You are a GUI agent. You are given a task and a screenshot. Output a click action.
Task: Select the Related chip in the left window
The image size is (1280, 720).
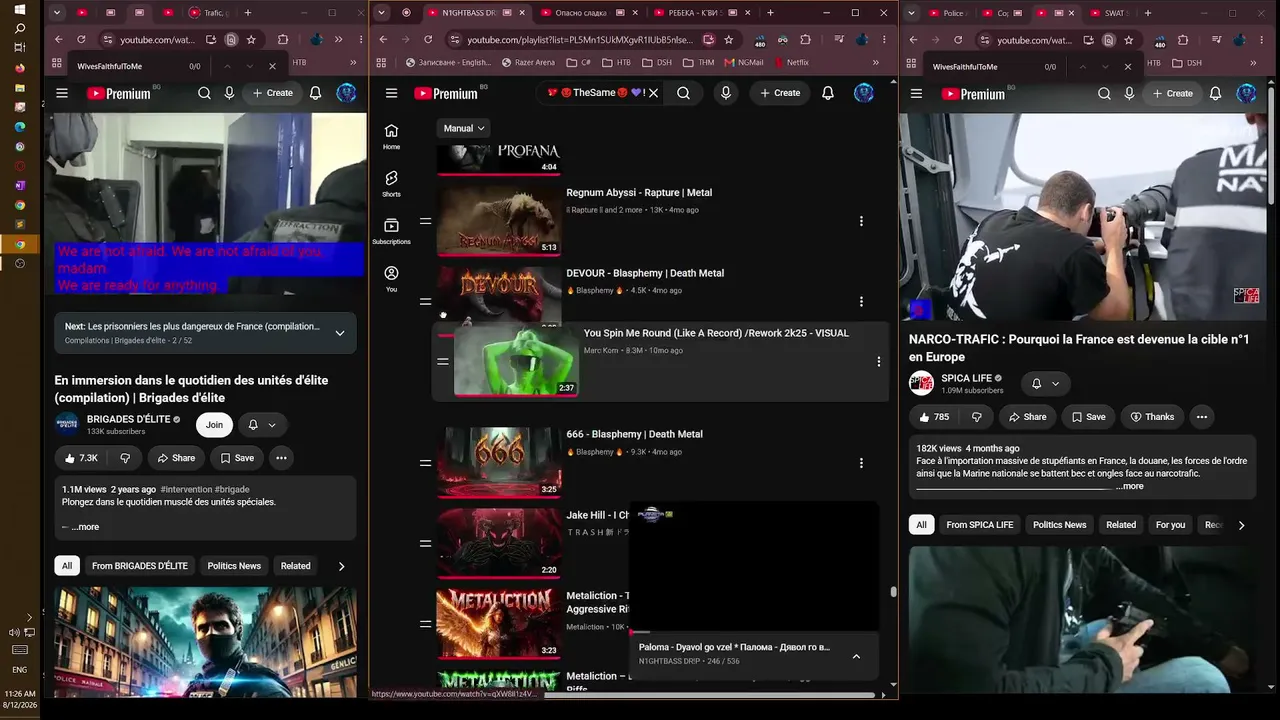295,566
